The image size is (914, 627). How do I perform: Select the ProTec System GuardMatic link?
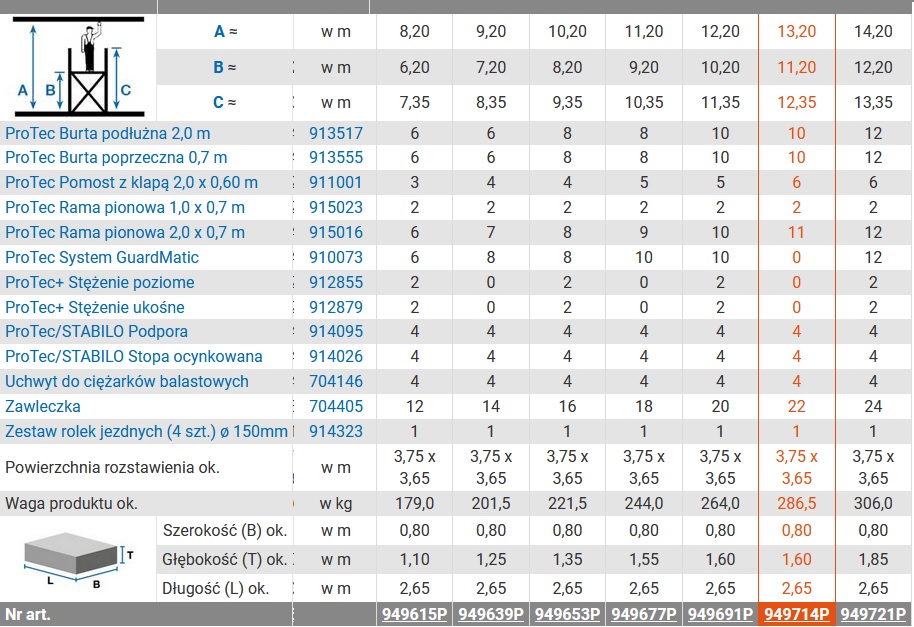point(101,258)
